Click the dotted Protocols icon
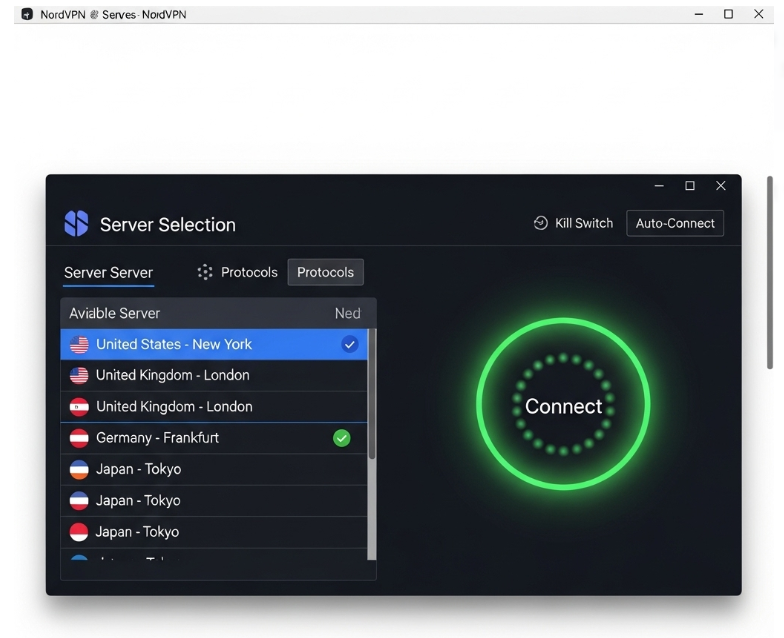This screenshot has height=638, width=784. 205,272
